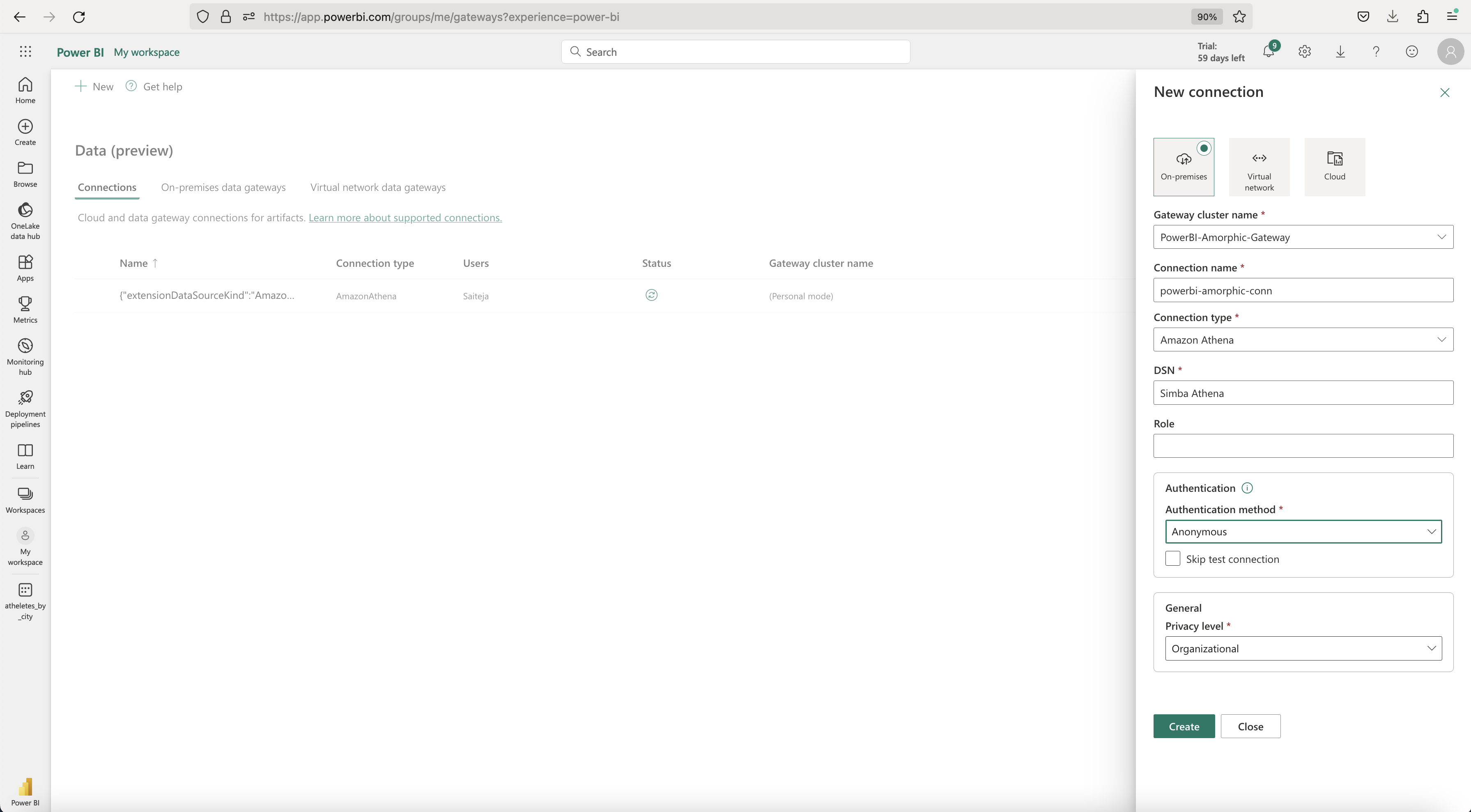
Task: Click the browser 90% zoom indicator
Action: point(1207,16)
